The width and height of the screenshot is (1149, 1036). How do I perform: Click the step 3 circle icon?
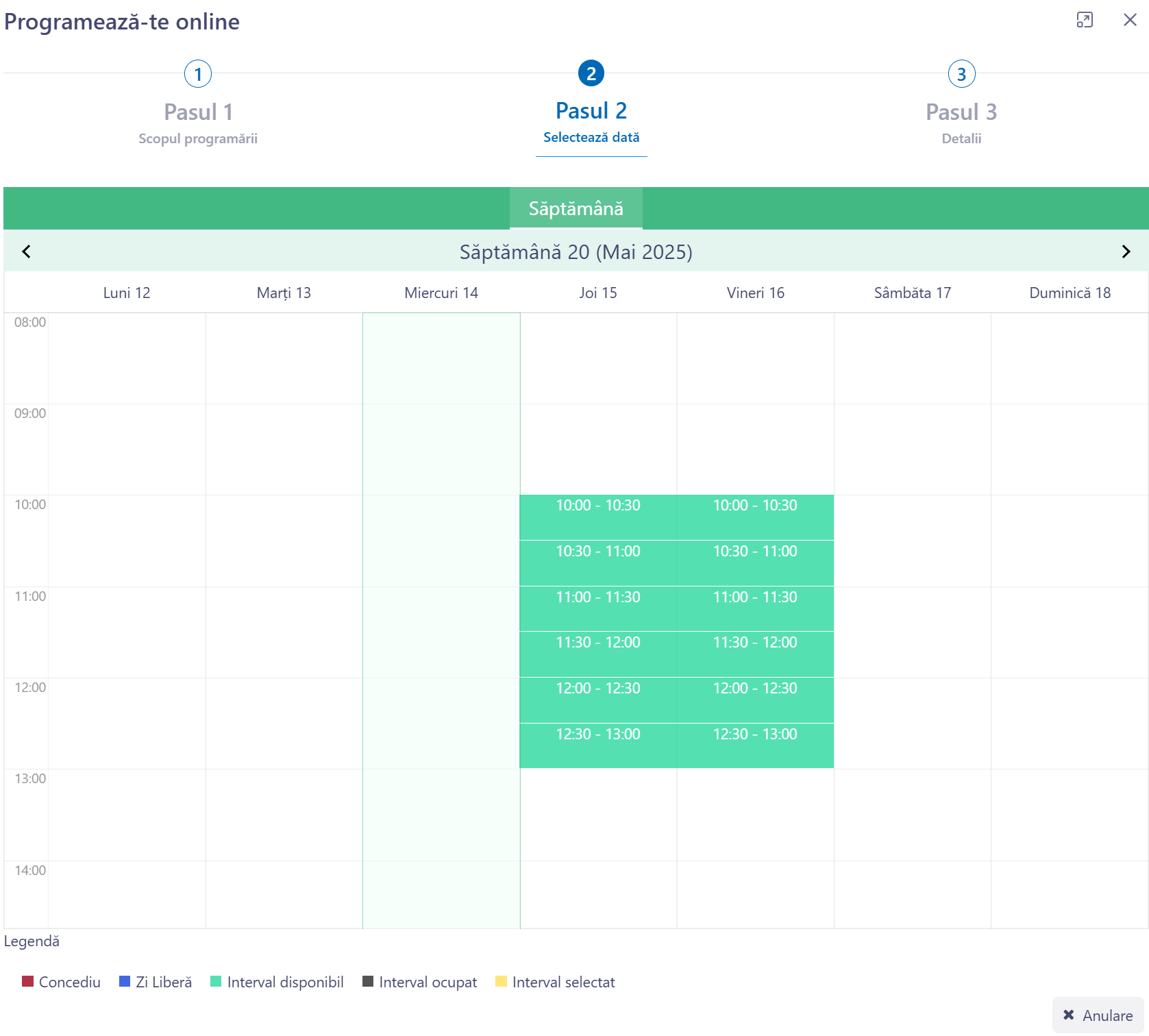coord(961,74)
